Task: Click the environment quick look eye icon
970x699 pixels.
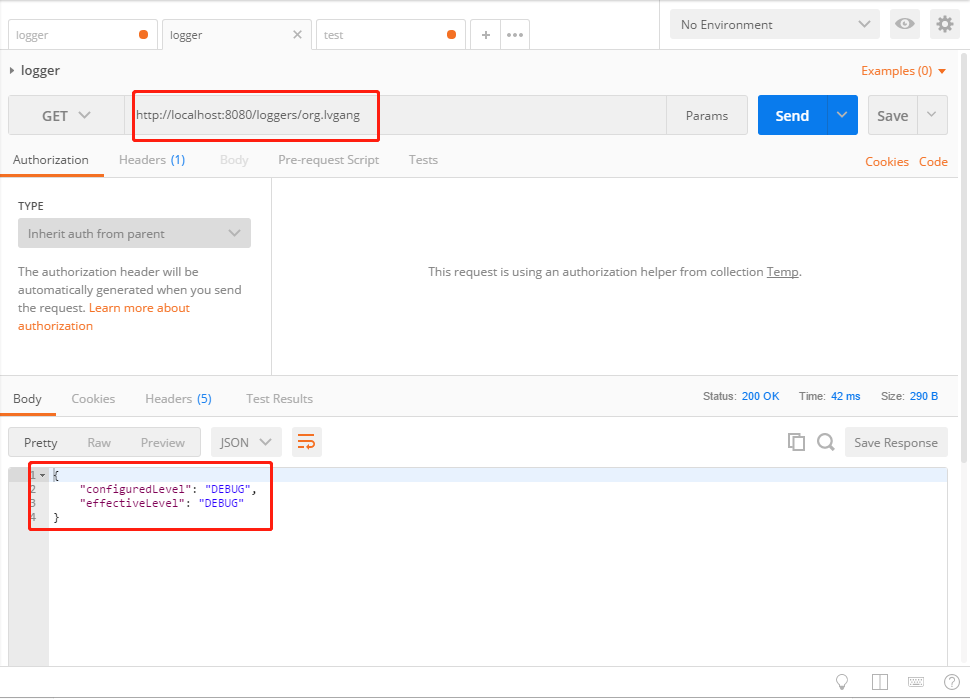Action: (905, 24)
